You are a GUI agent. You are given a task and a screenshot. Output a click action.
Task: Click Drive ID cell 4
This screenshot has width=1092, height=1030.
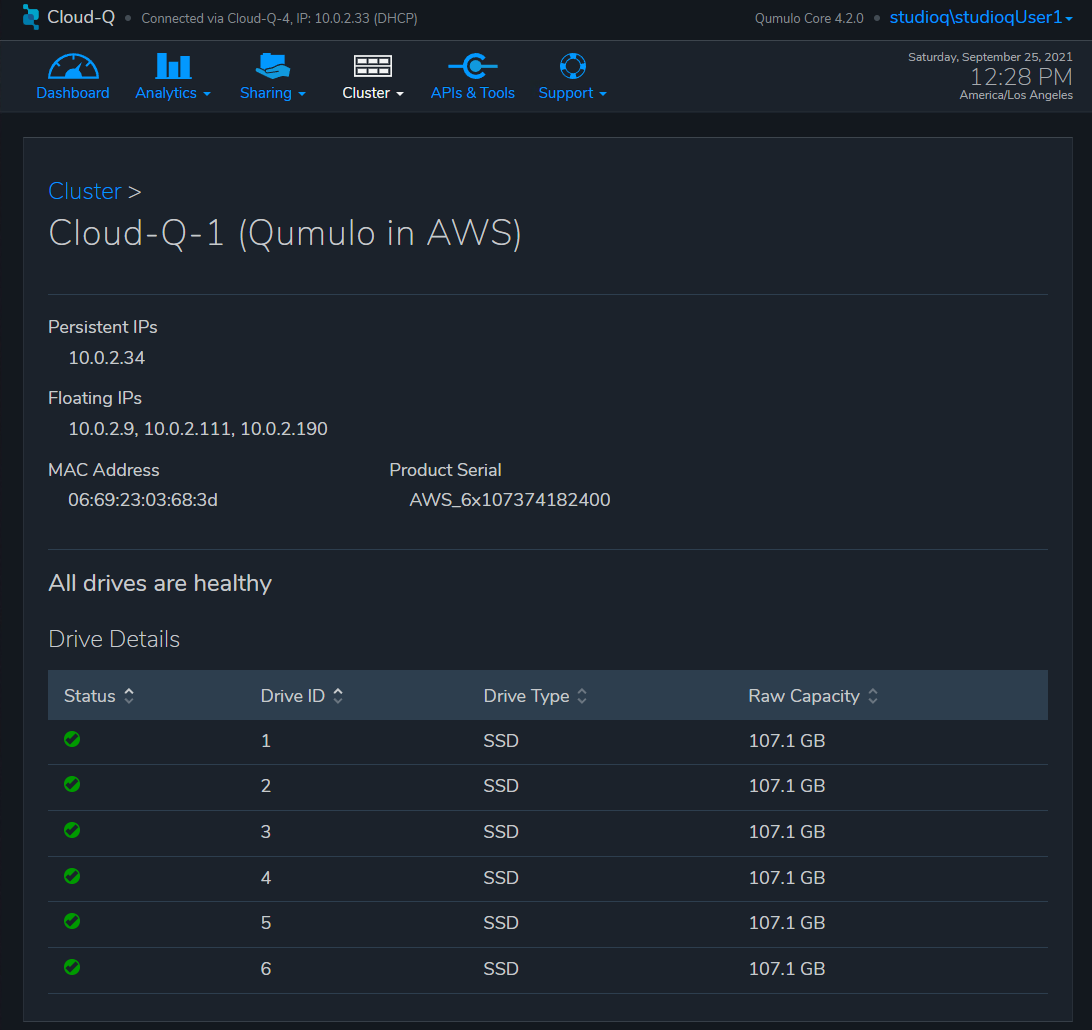265,878
